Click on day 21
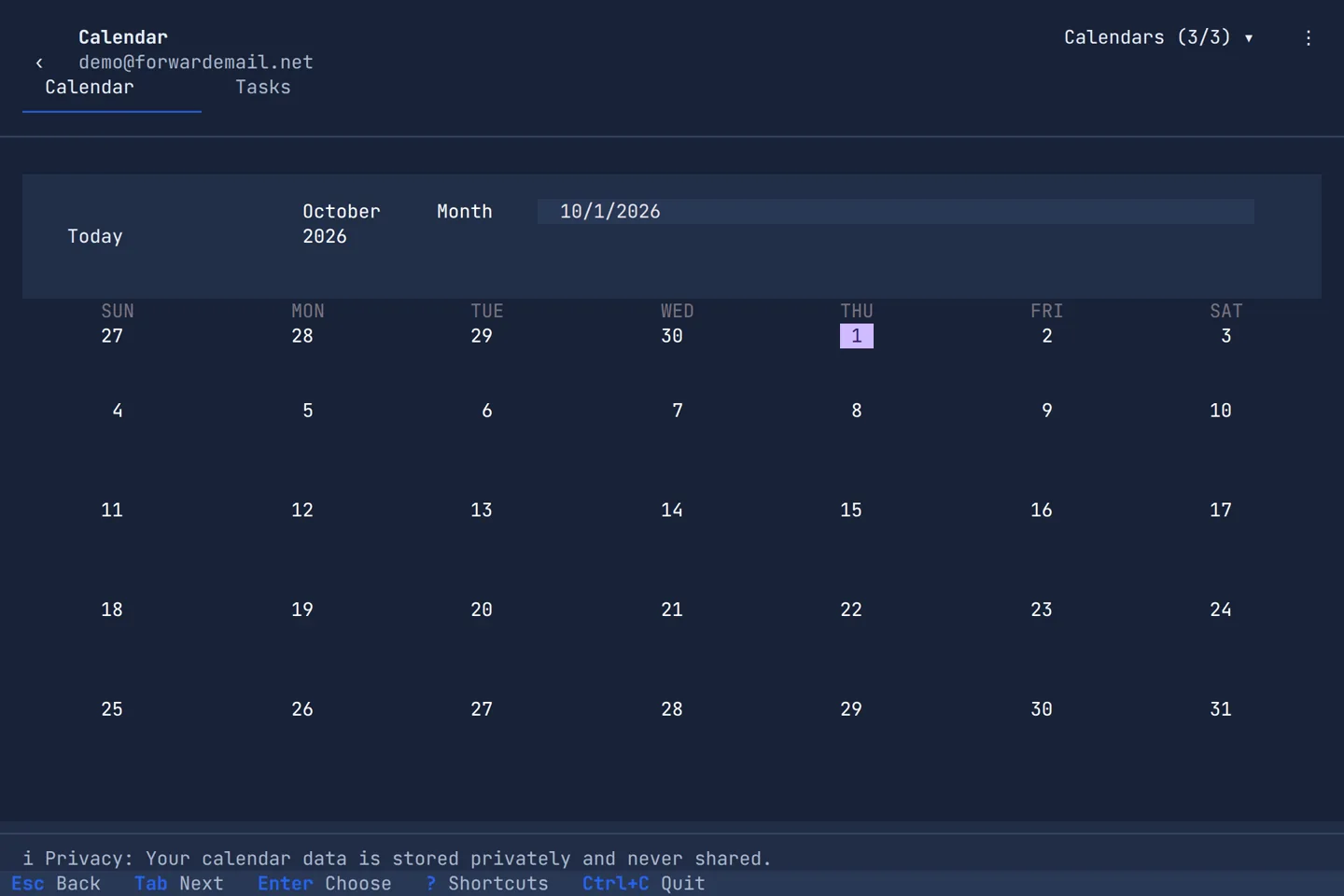The height and width of the screenshot is (896, 1344). [x=672, y=609]
